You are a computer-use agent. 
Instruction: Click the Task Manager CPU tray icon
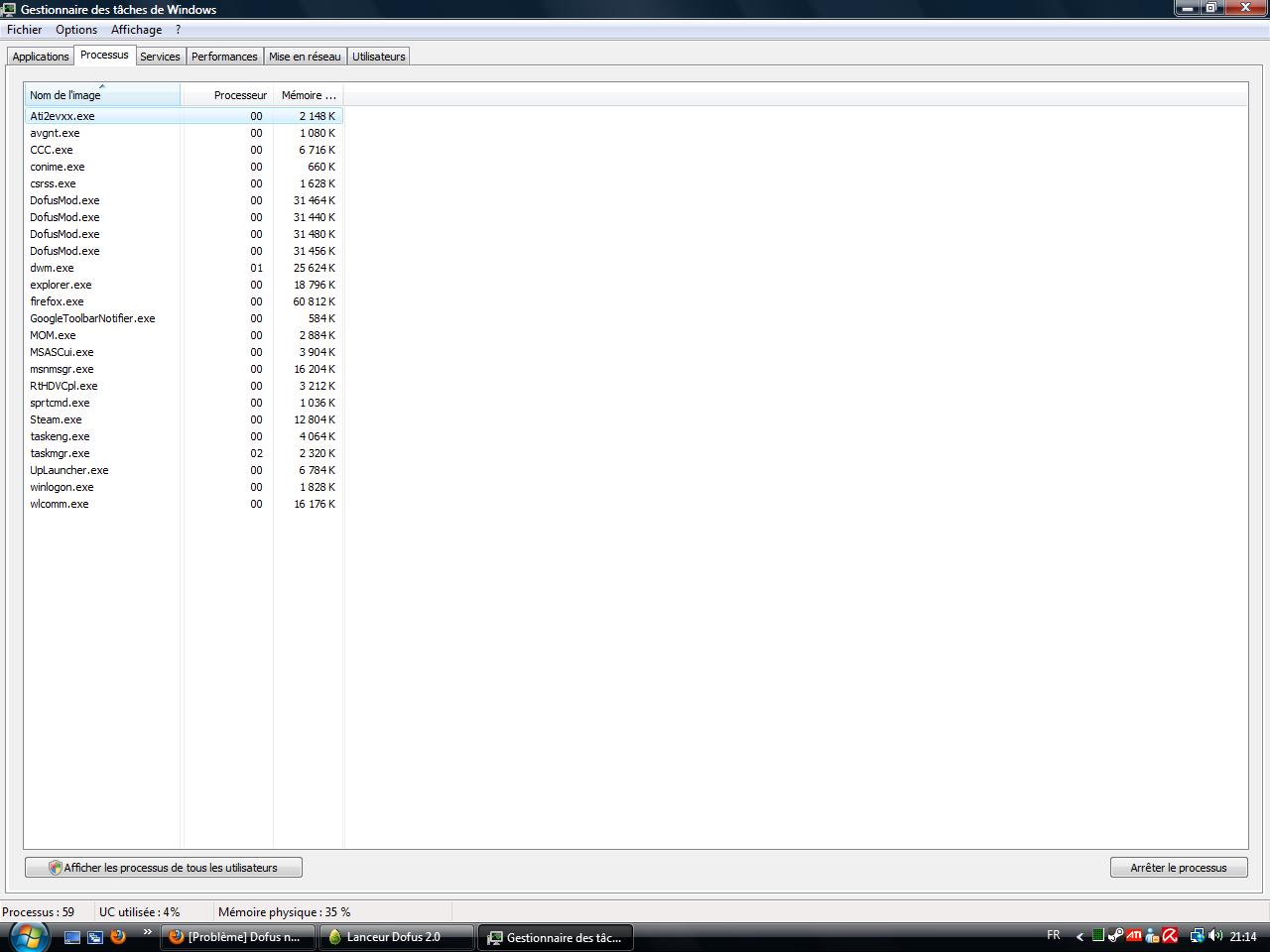click(x=1098, y=935)
